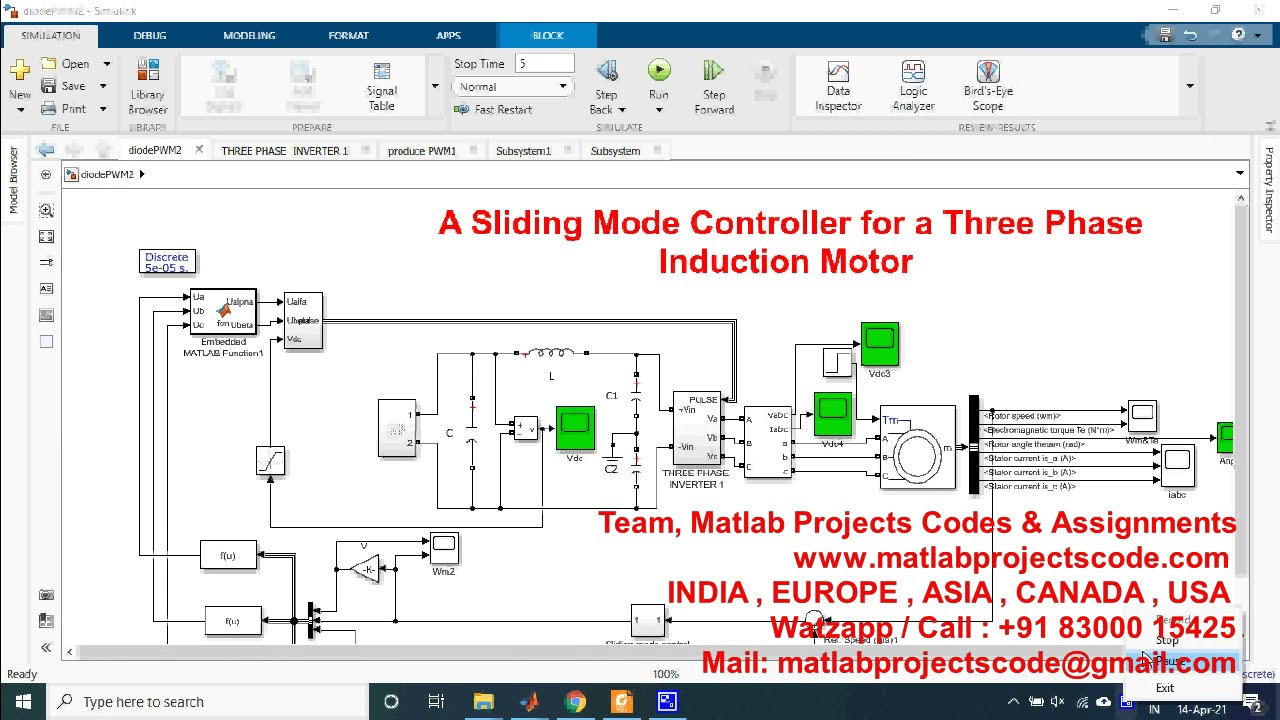Open the Bird's-Eye Scope
The width and height of the screenshot is (1280, 720).
(988, 88)
